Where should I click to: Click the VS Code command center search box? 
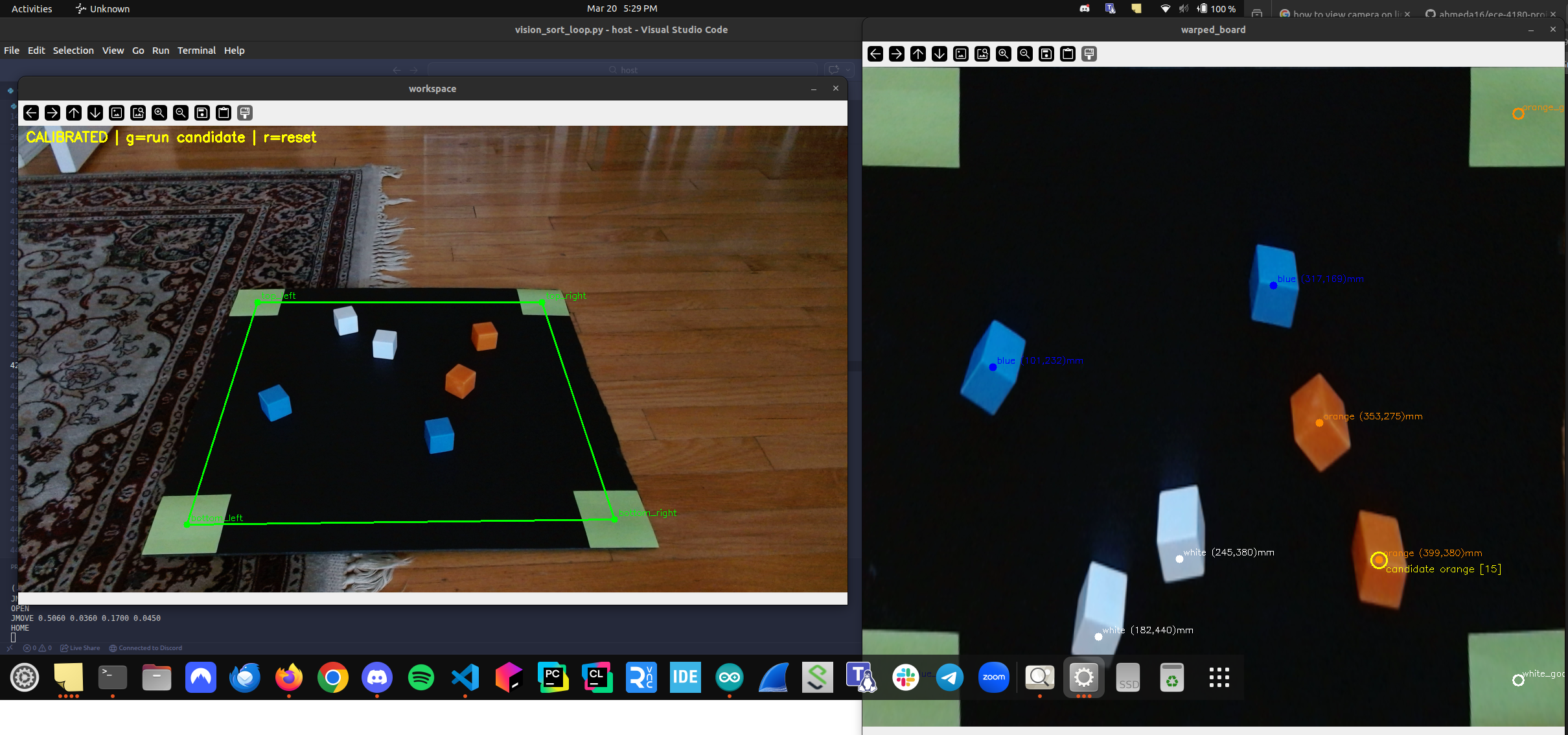(x=623, y=70)
